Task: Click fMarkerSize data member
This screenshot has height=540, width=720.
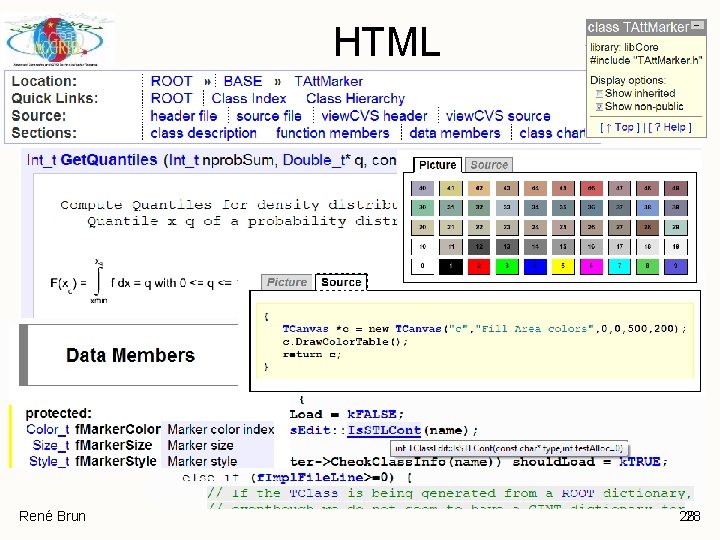Action: coord(113,445)
